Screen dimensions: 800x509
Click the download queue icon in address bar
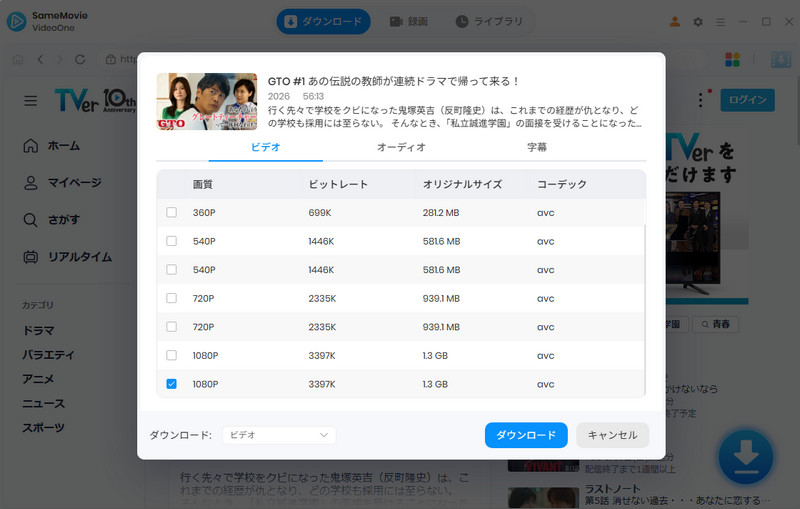781,60
